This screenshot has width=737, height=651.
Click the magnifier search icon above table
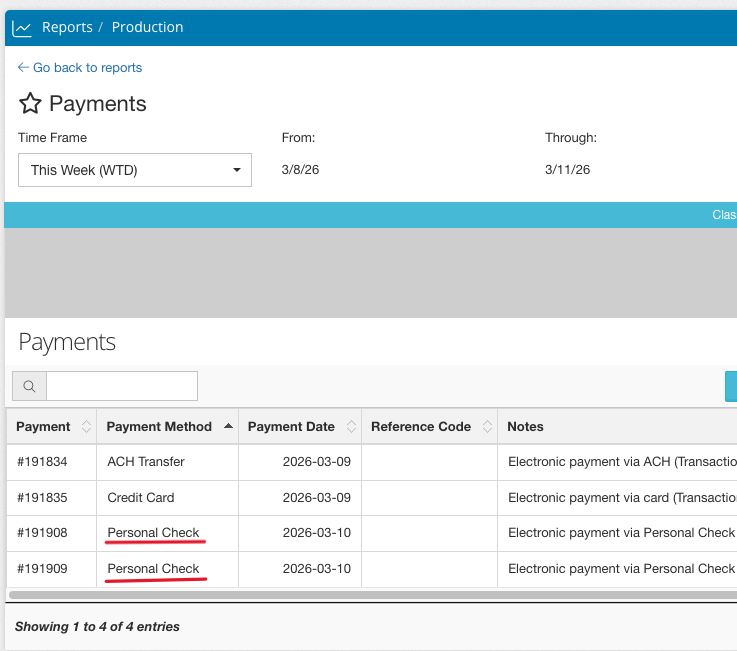point(29,386)
